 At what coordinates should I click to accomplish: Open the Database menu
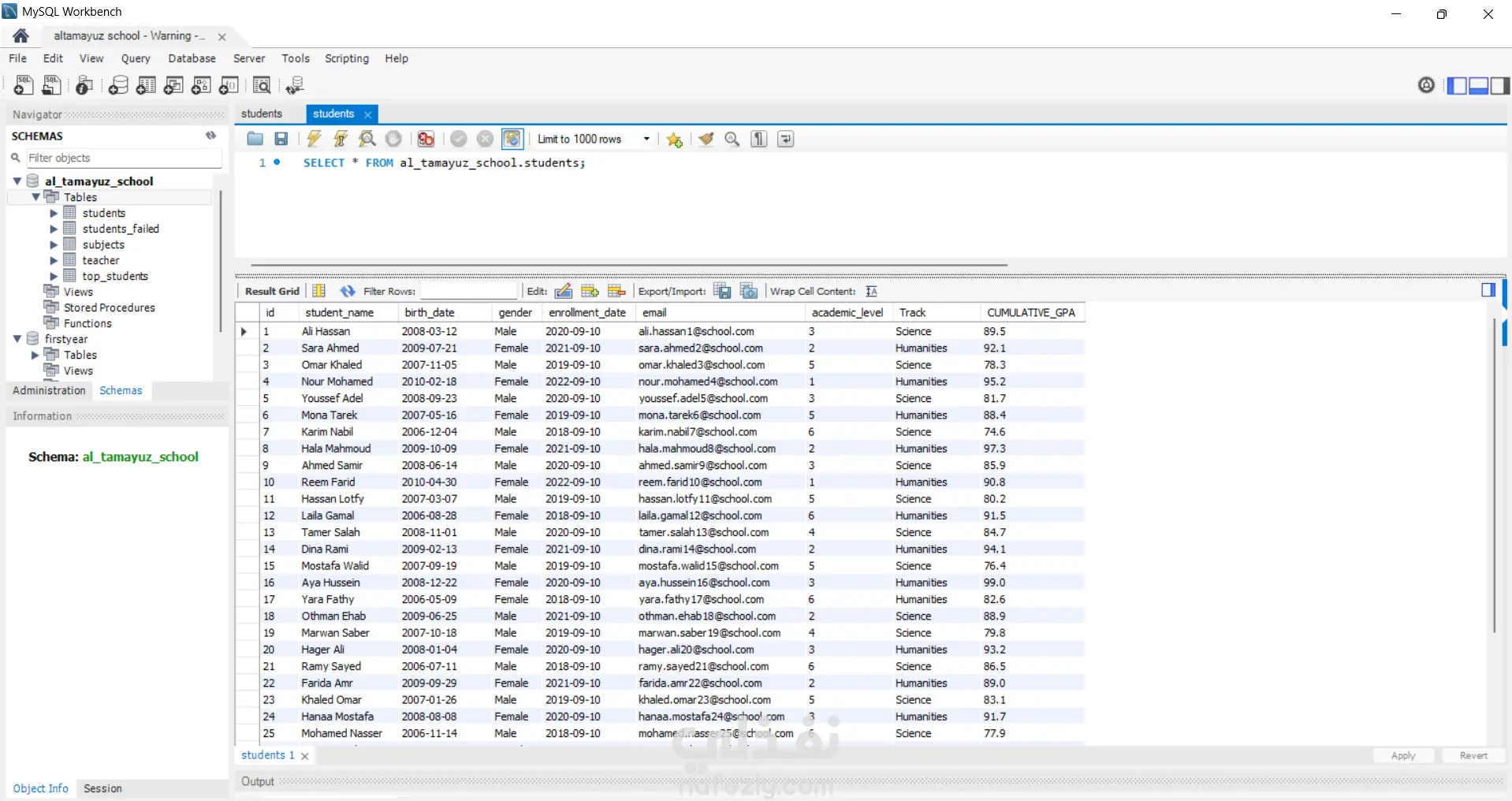tap(192, 58)
